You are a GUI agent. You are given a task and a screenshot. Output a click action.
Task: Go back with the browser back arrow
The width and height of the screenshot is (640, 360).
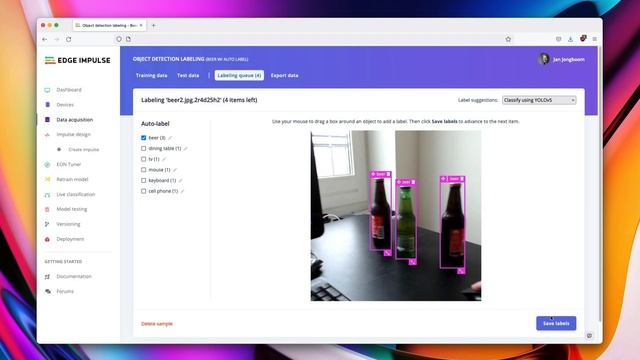coord(44,39)
